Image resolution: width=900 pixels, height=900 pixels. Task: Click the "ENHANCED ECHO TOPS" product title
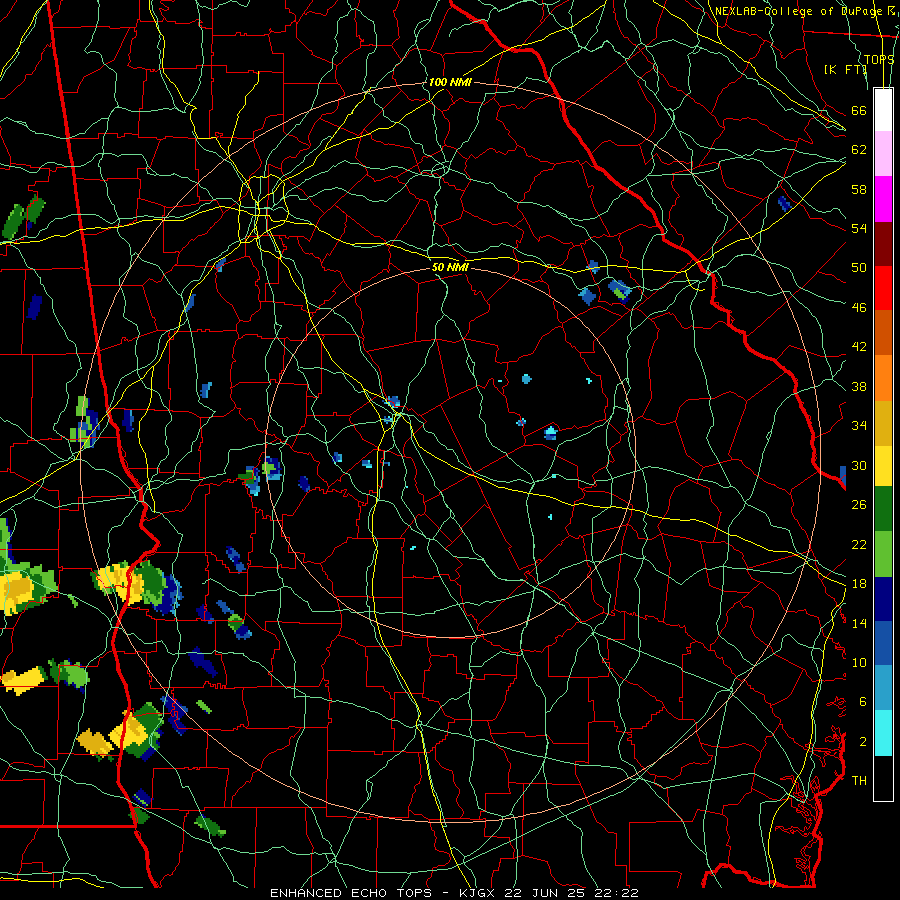click(x=350, y=893)
